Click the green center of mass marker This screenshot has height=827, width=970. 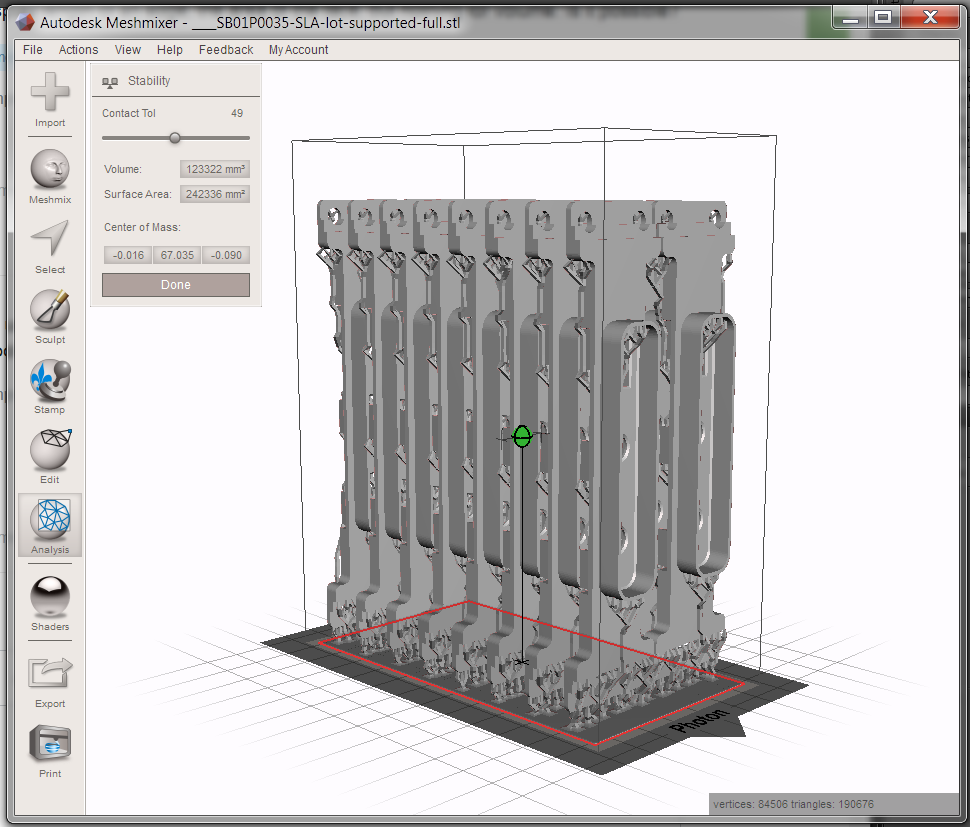click(521, 436)
